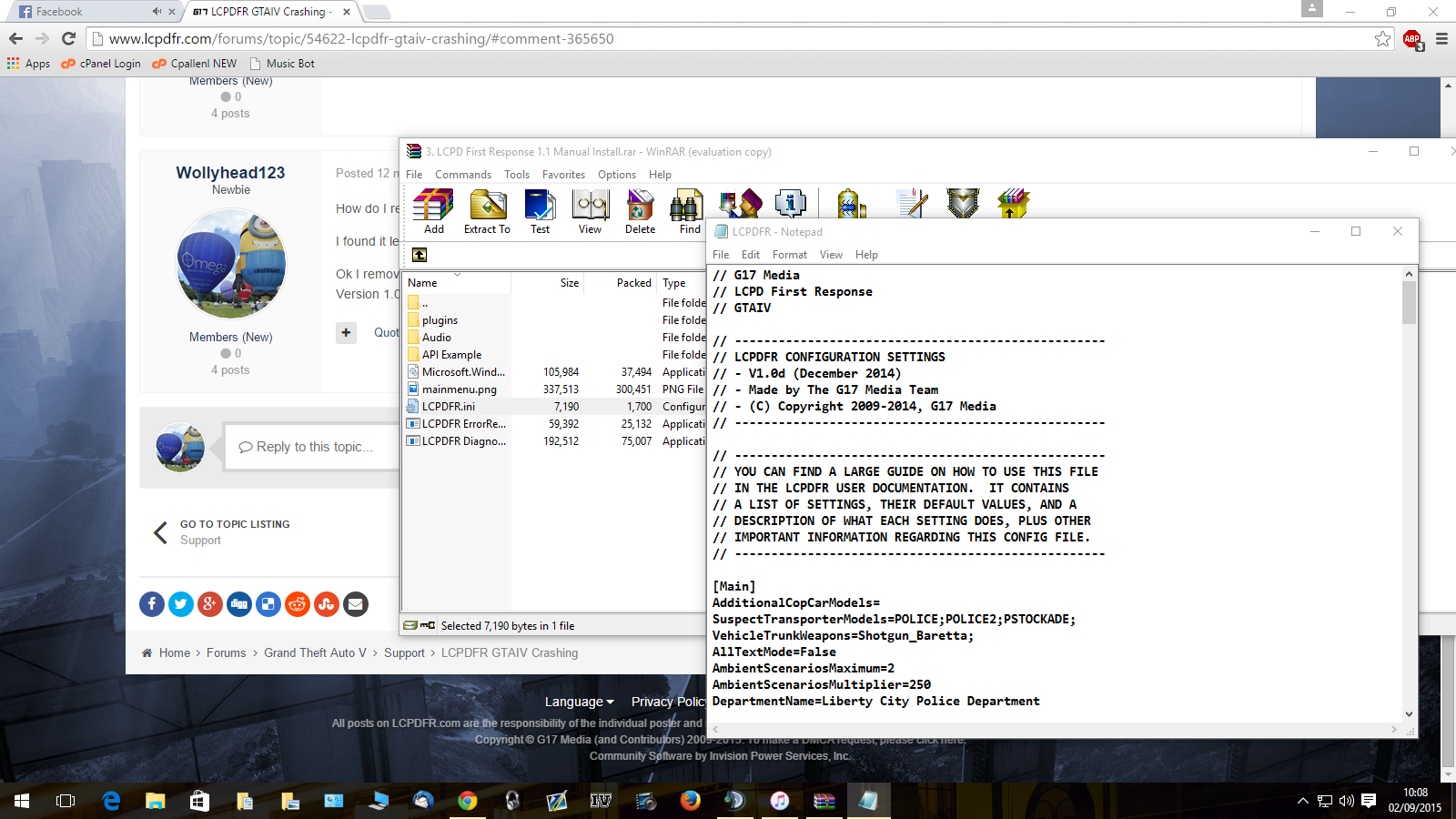Share topic on StumbleUpon
Viewport: 1456px width, 819px height.
(x=327, y=603)
